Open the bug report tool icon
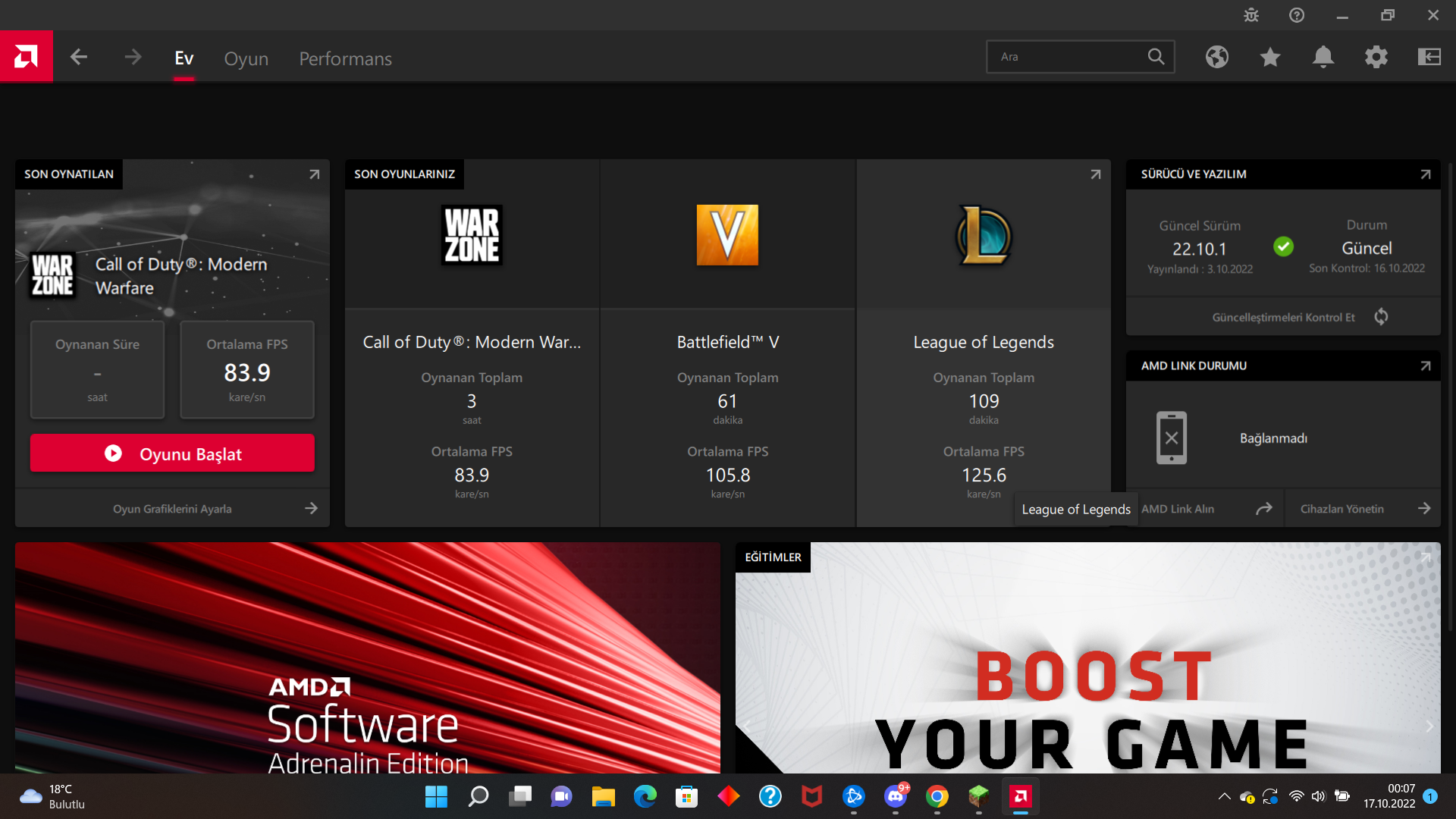The width and height of the screenshot is (1456, 819). 1251,15
